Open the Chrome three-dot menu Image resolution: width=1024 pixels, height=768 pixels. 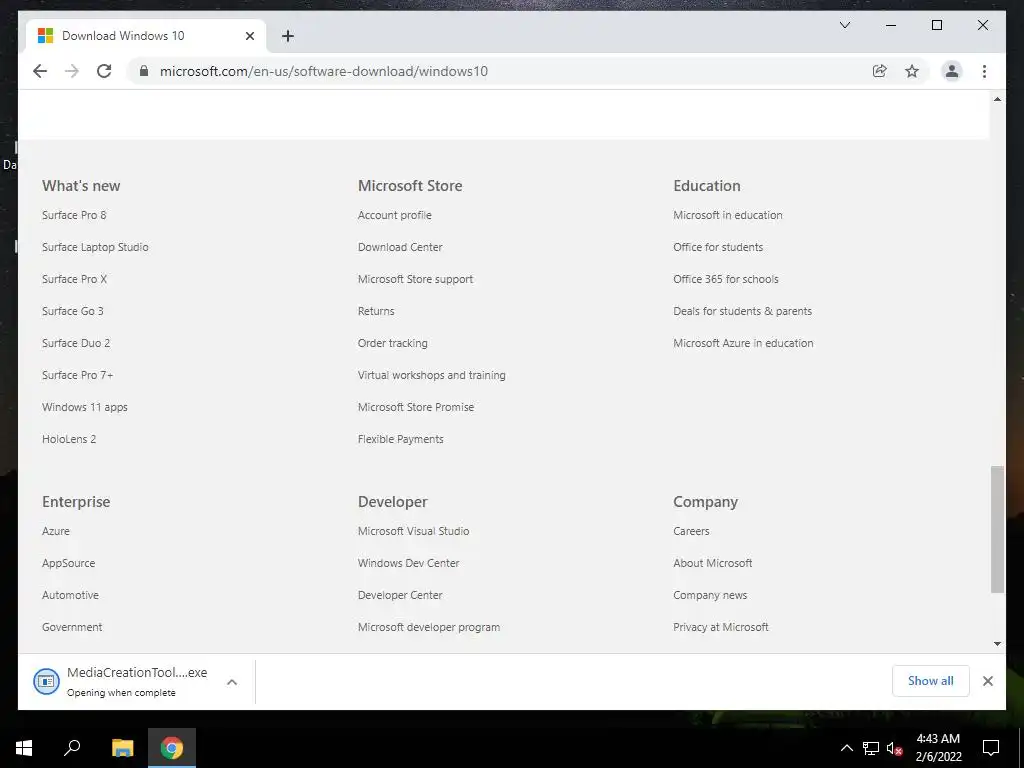click(x=984, y=71)
